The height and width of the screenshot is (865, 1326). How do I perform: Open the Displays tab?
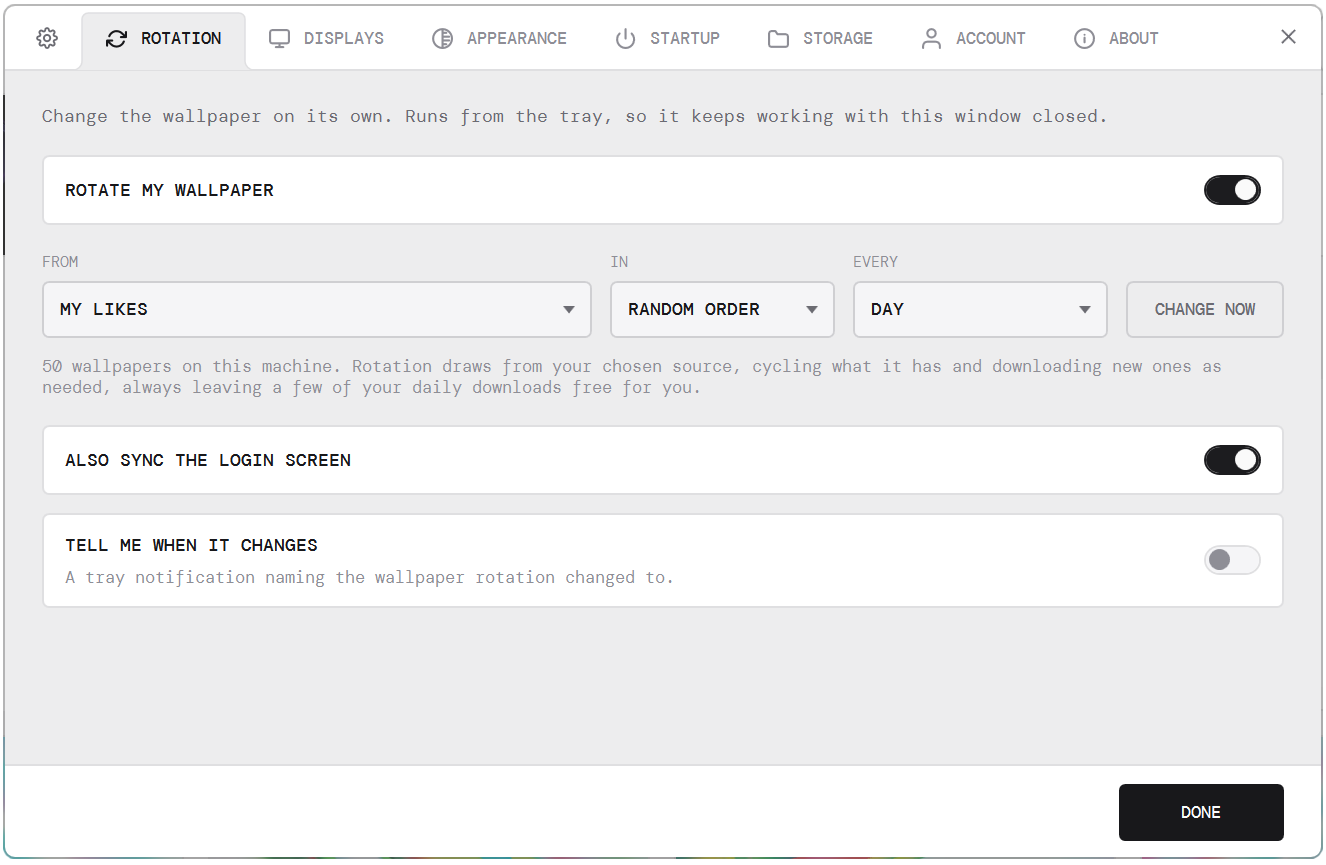click(327, 38)
